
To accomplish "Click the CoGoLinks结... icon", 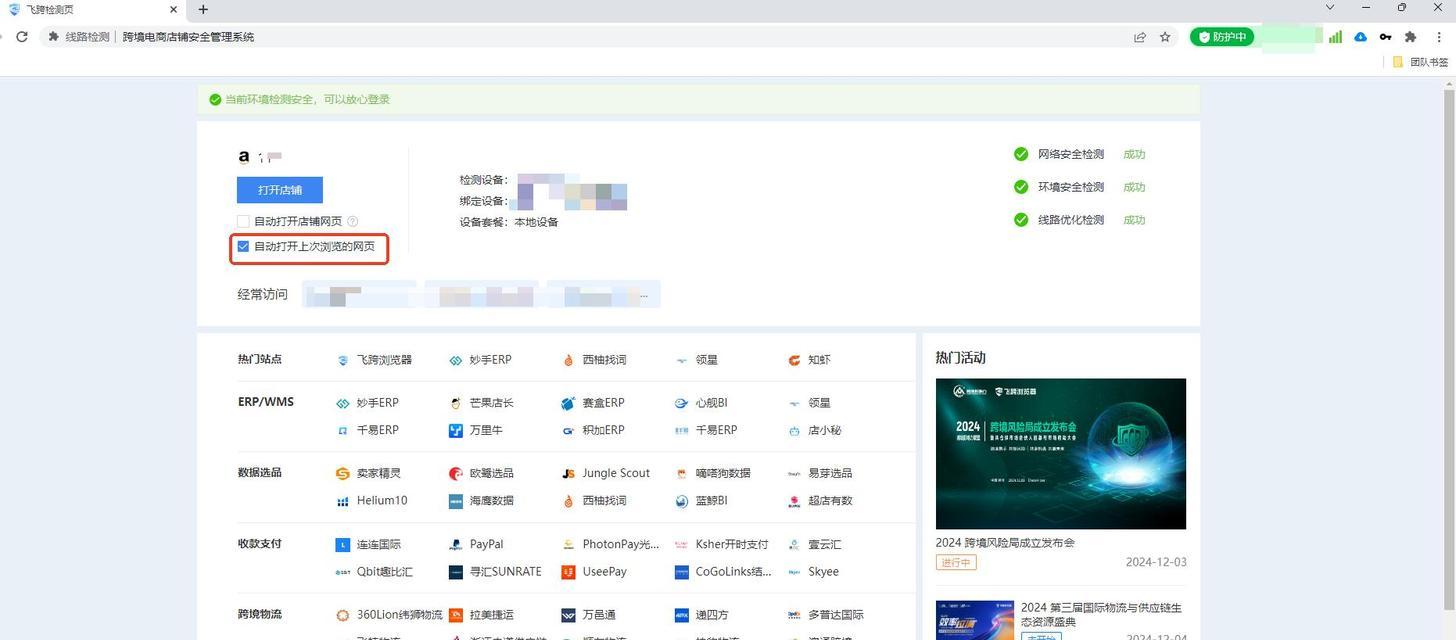I will (681, 572).
